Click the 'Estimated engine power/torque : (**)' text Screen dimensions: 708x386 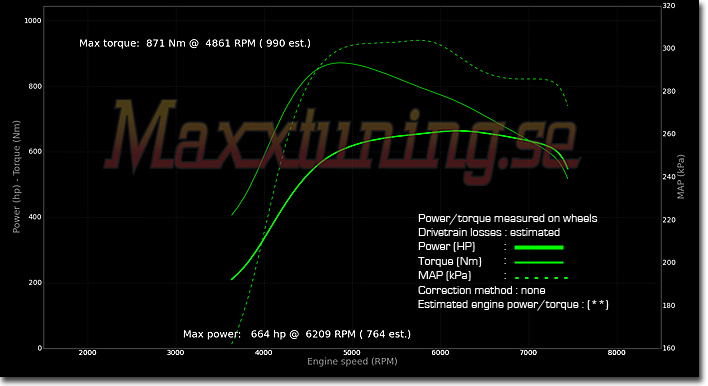click(x=513, y=305)
